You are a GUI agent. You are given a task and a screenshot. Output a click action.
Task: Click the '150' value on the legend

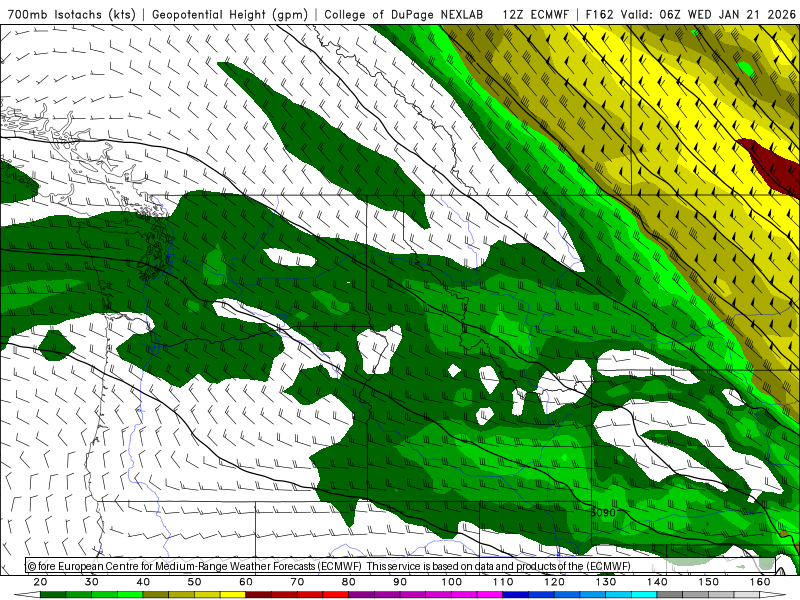[x=709, y=582]
